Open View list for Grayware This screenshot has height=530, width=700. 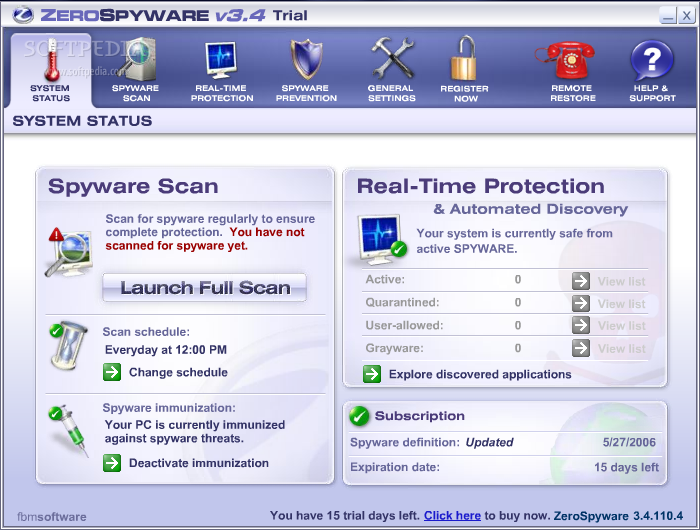coord(621,348)
